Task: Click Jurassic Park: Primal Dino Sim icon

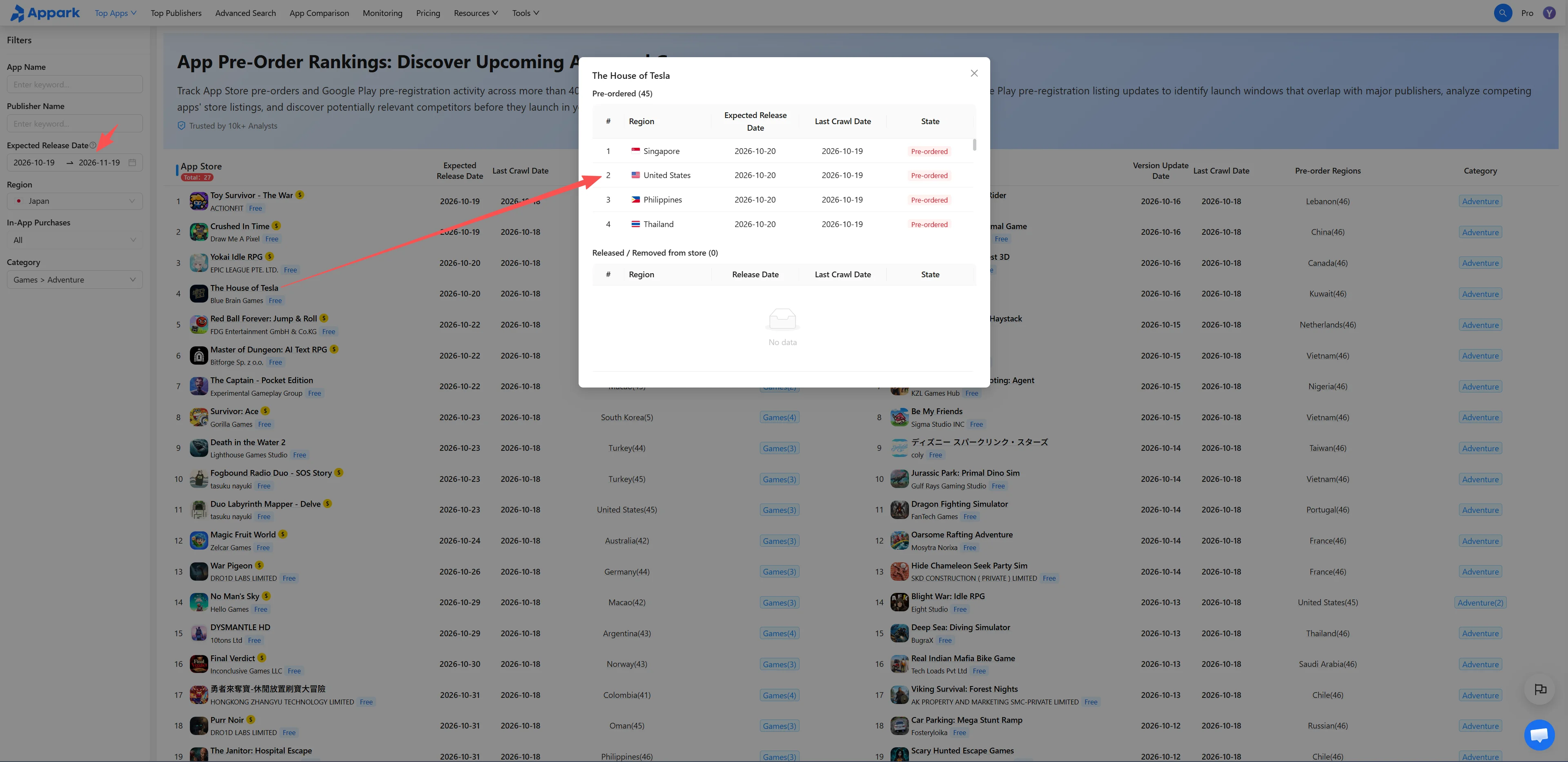Action: (x=899, y=479)
